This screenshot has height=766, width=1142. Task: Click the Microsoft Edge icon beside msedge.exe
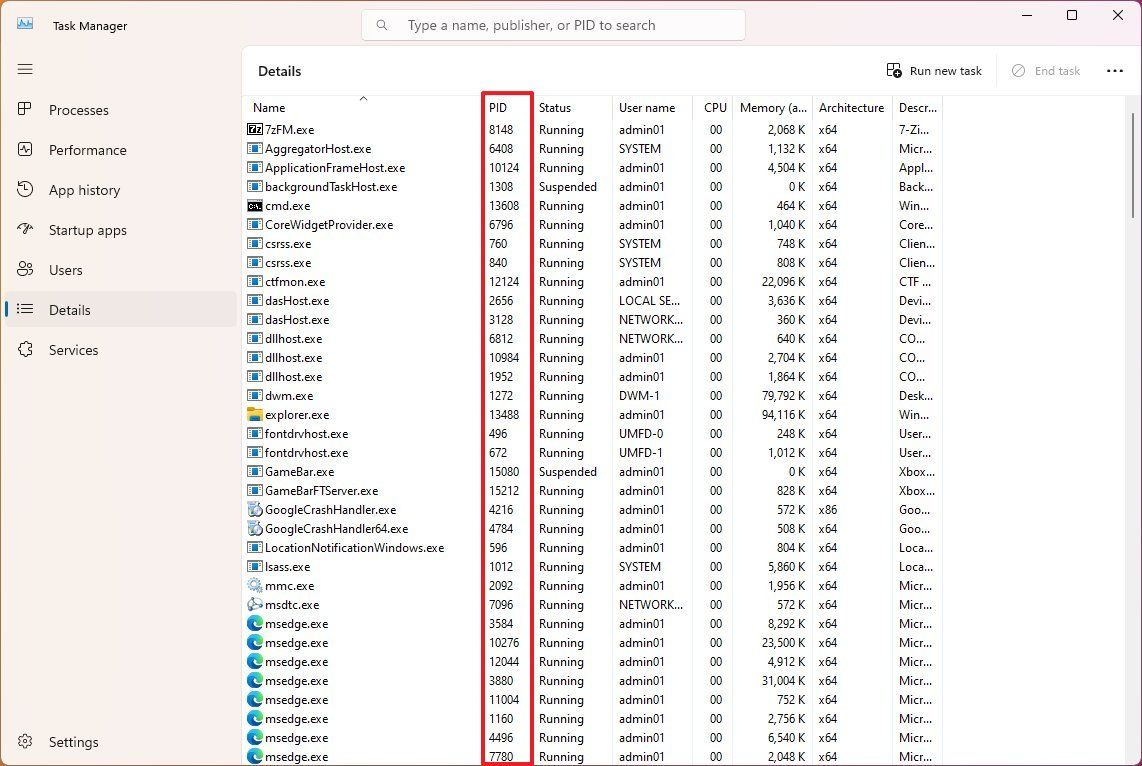coord(253,623)
